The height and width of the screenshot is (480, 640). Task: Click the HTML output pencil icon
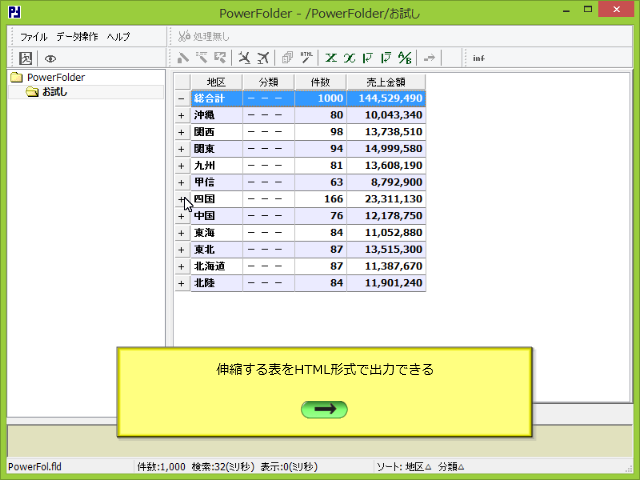(307, 58)
